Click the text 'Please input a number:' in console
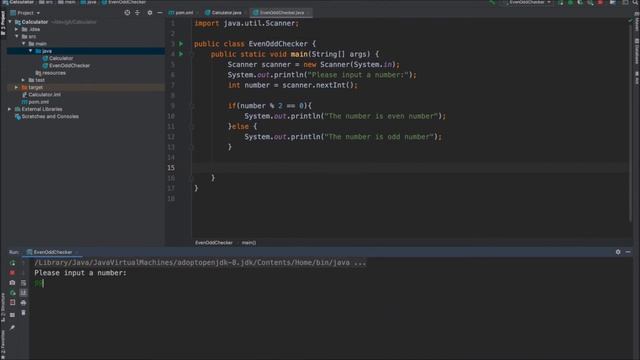640x360 pixels. 80,273
